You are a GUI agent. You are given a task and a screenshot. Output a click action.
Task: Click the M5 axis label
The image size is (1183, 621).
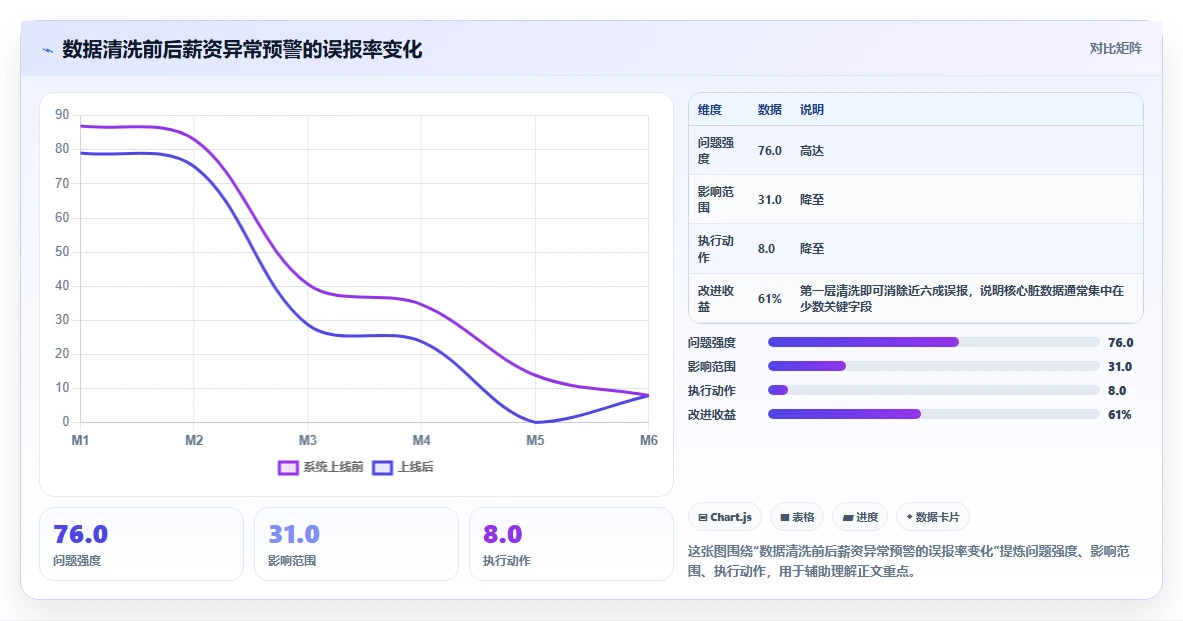click(x=535, y=440)
